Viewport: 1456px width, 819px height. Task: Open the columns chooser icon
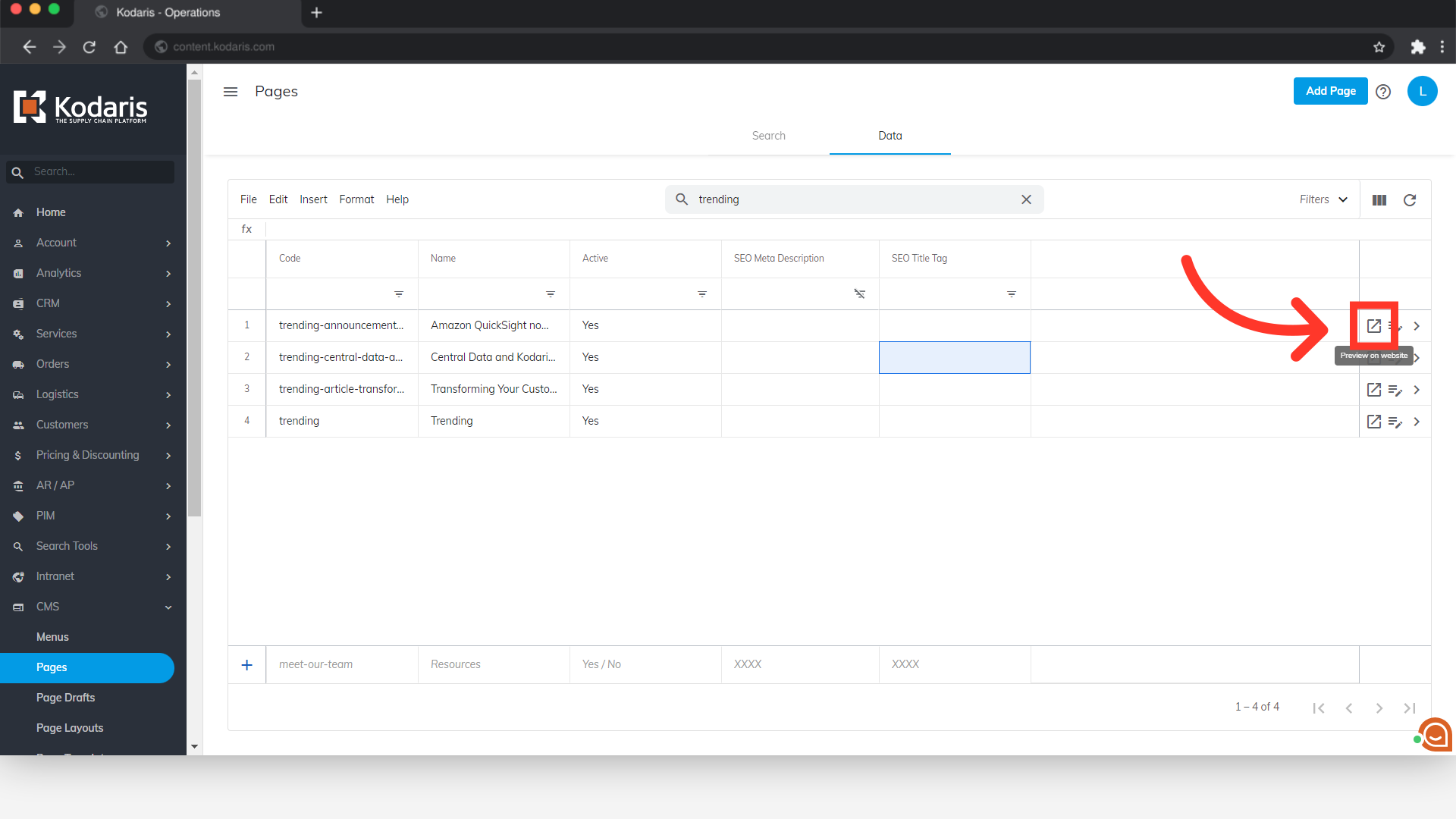tap(1379, 200)
